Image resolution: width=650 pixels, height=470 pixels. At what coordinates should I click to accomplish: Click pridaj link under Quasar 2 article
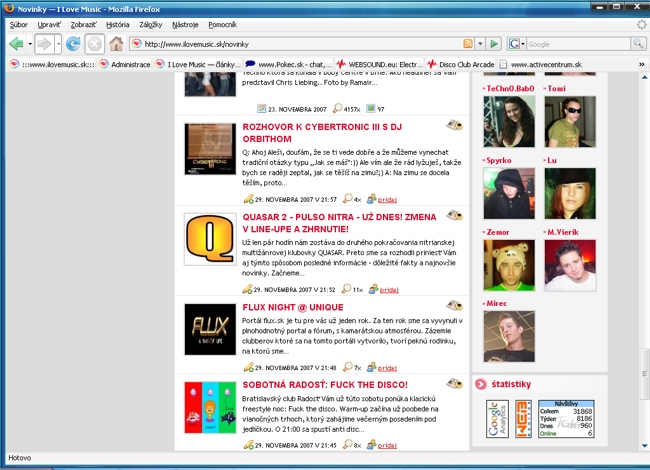point(389,290)
